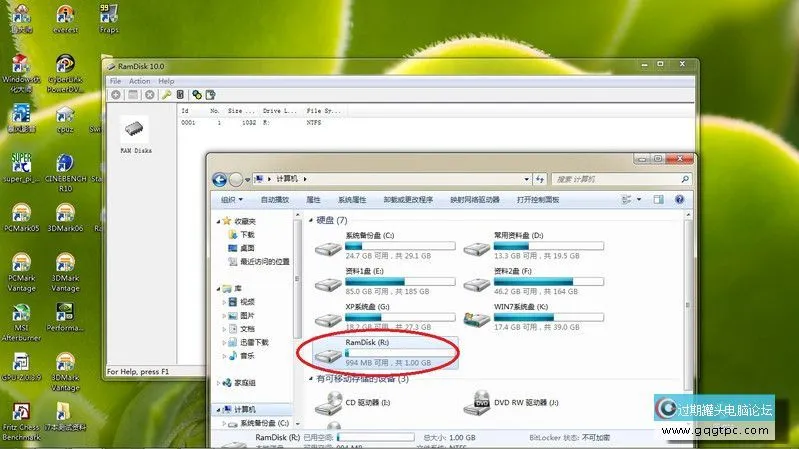Screen dimensions: 799x449
Task: Open the Action menu in RamDisk
Action: pos(140,81)
